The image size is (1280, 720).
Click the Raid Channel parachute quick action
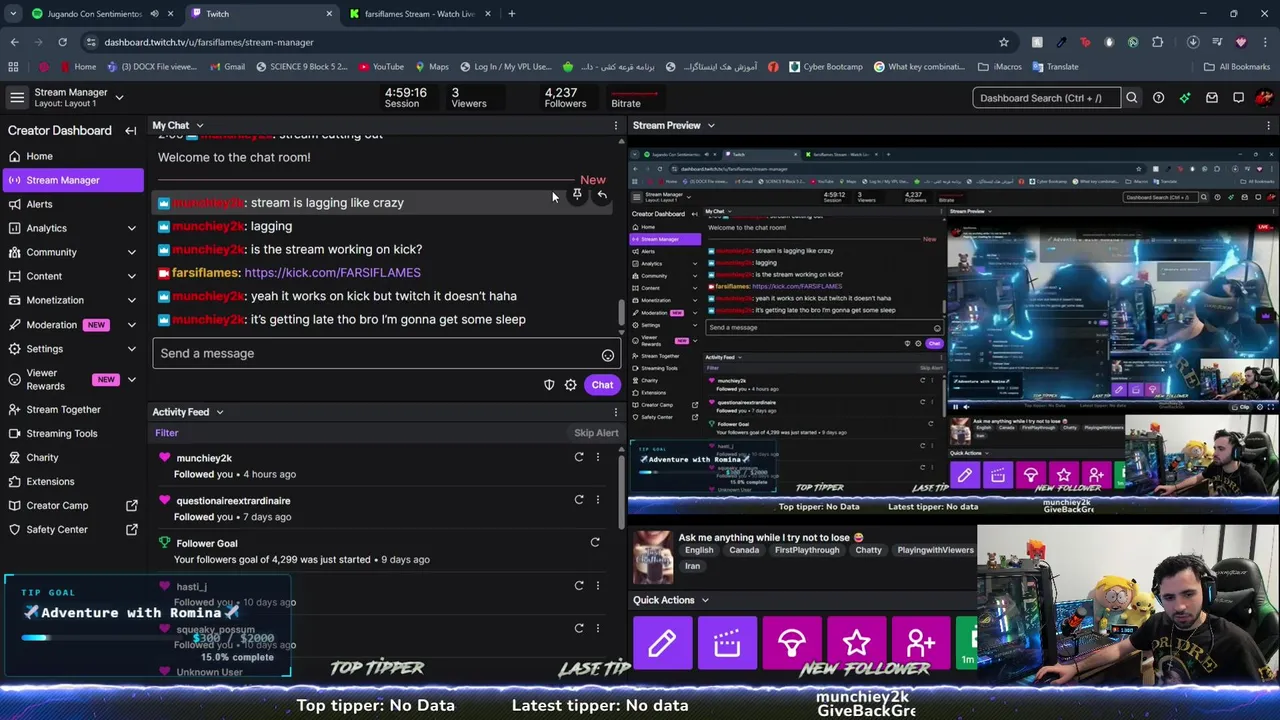click(791, 642)
